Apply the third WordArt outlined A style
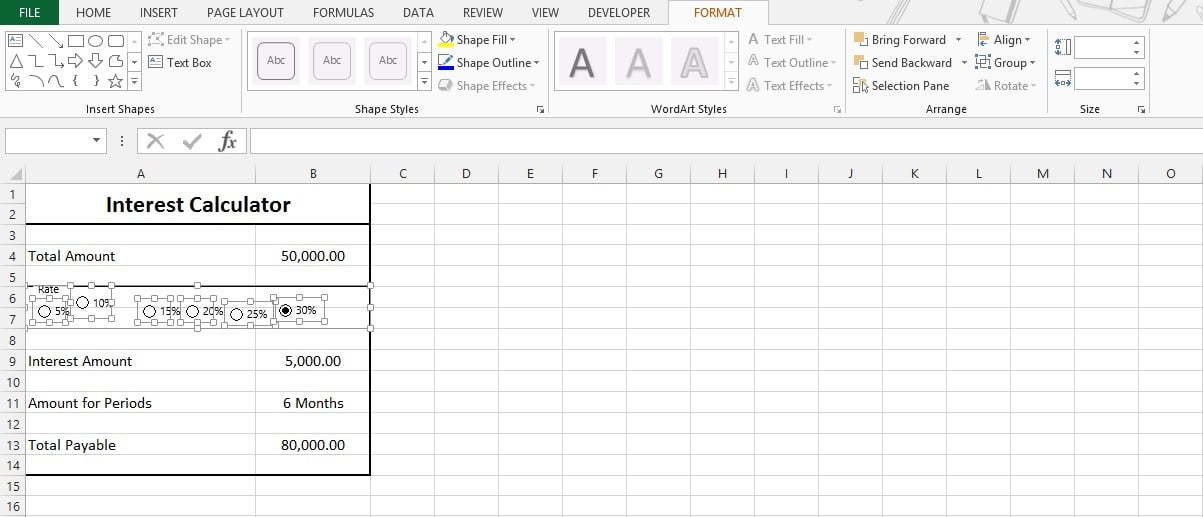 point(694,63)
